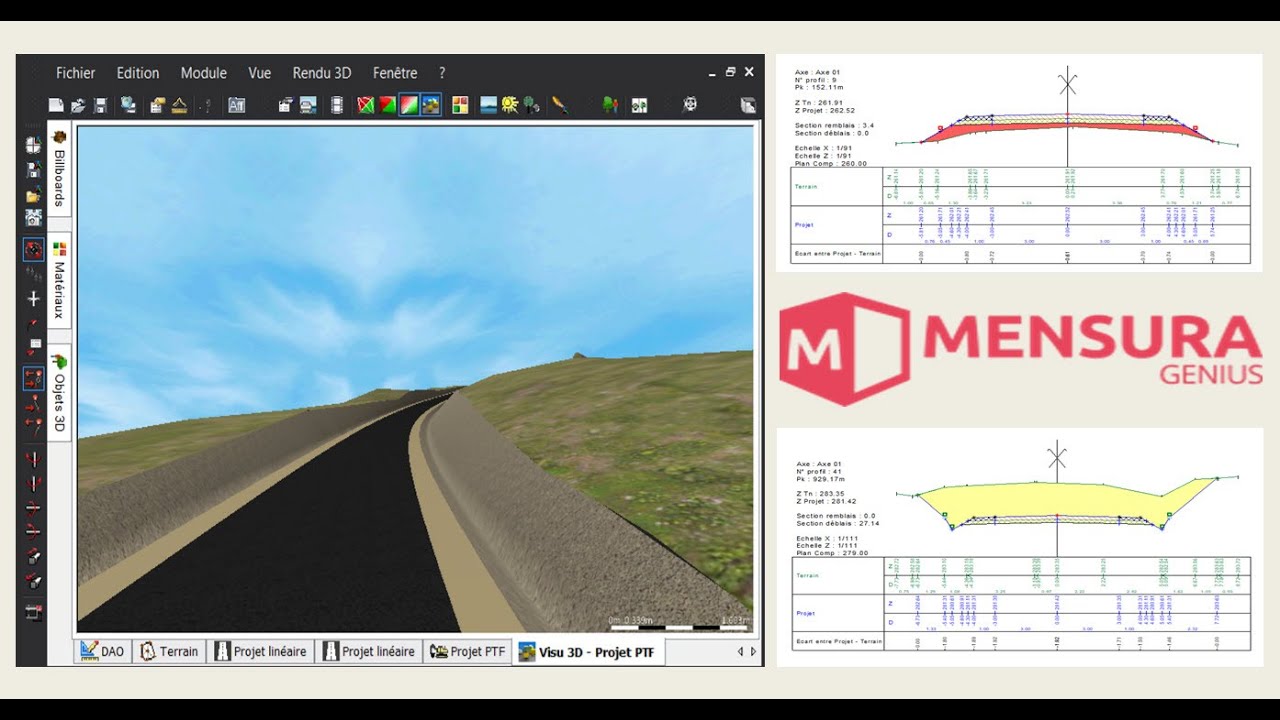1280x720 pixels.
Task: Open the Fichier menu
Action: coord(76,73)
